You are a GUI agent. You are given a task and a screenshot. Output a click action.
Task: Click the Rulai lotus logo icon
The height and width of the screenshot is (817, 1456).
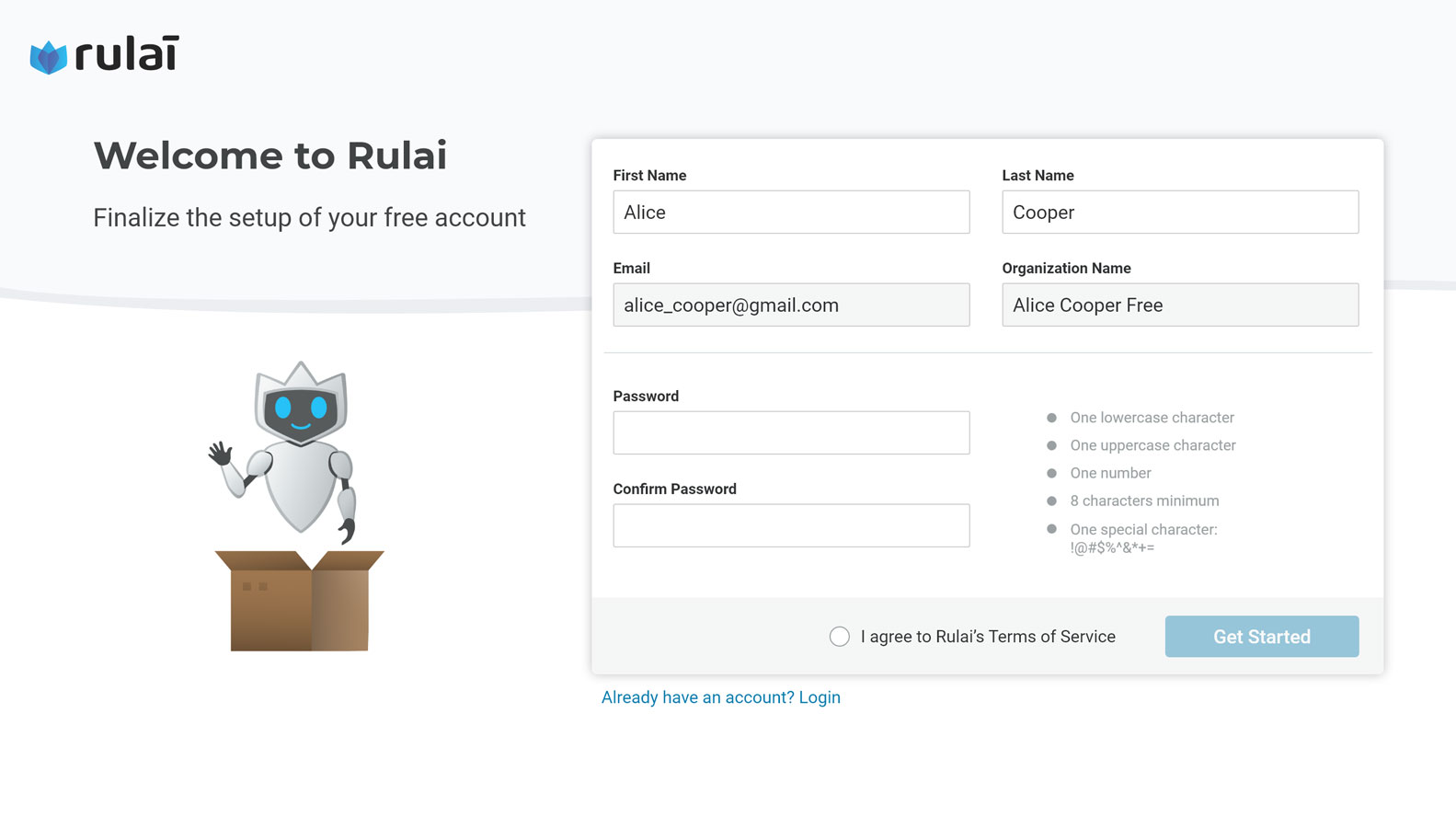pyautogui.click(x=48, y=57)
